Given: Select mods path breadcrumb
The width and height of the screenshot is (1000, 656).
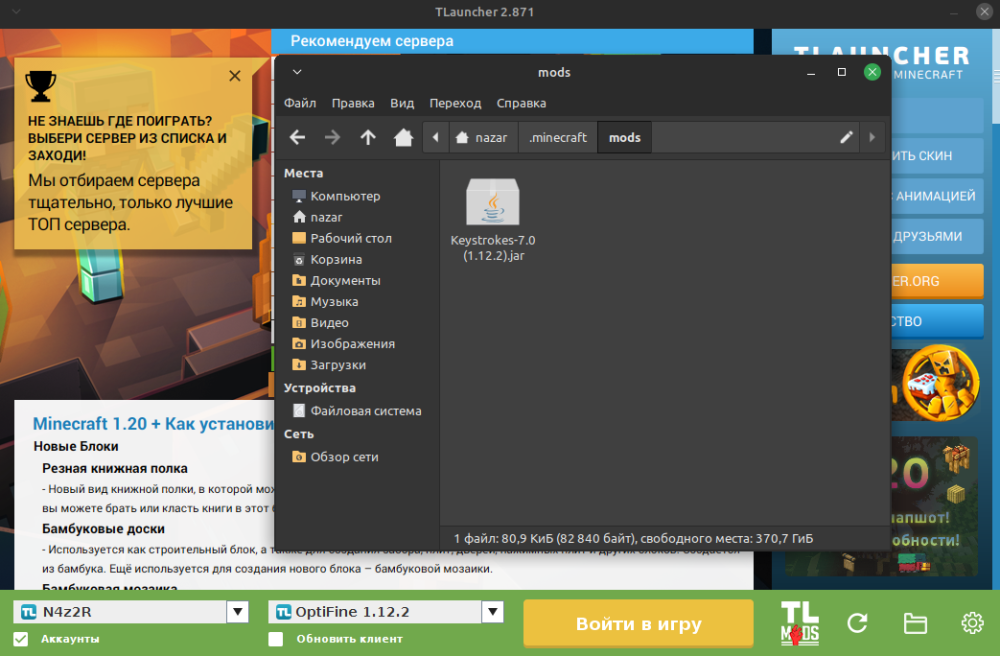Looking at the screenshot, I should click(624, 137).
